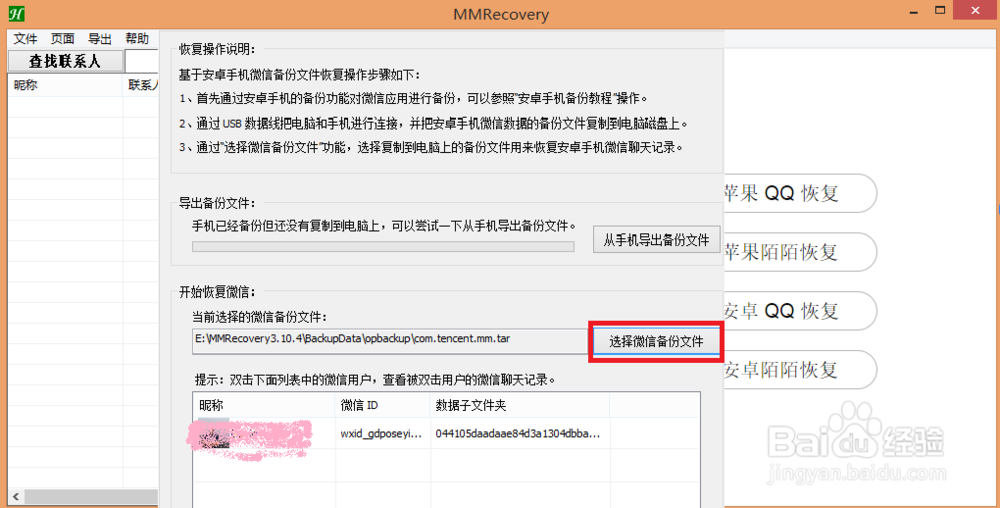Click the 昵称 column header in left contact list

point(65,85)
